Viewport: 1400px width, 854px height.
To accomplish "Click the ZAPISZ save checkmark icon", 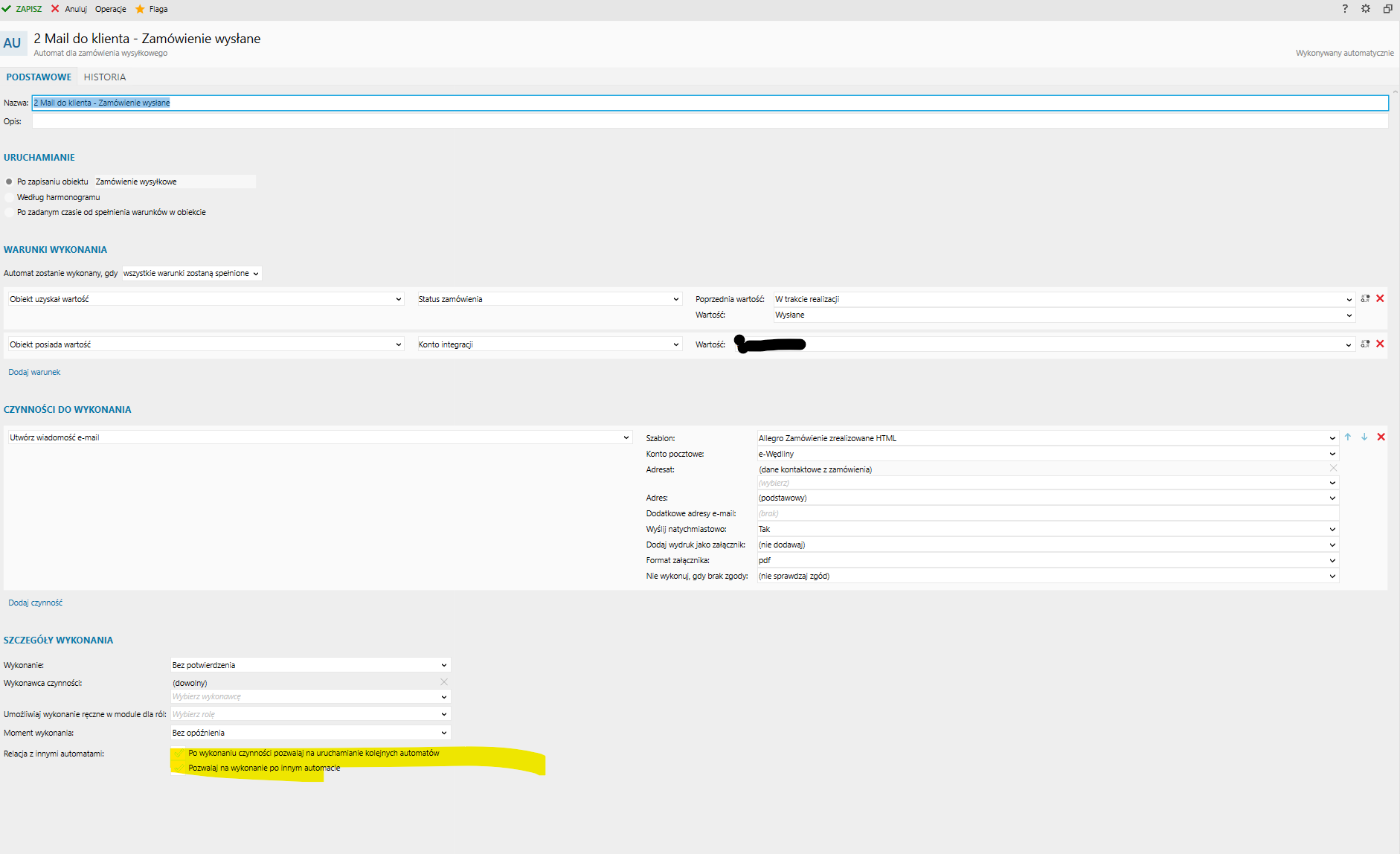I will point(7,9).
